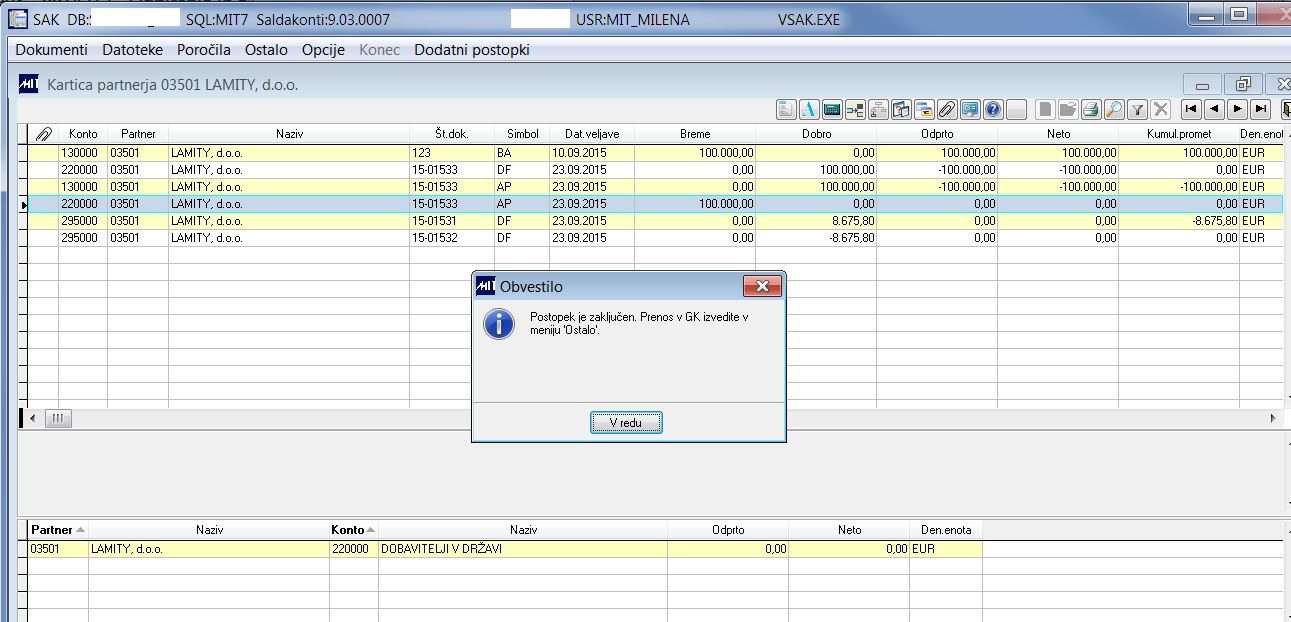This screenshot has width=1291, height=622.
Task: Open the Opcije menu
Action: tap(323, 50)
